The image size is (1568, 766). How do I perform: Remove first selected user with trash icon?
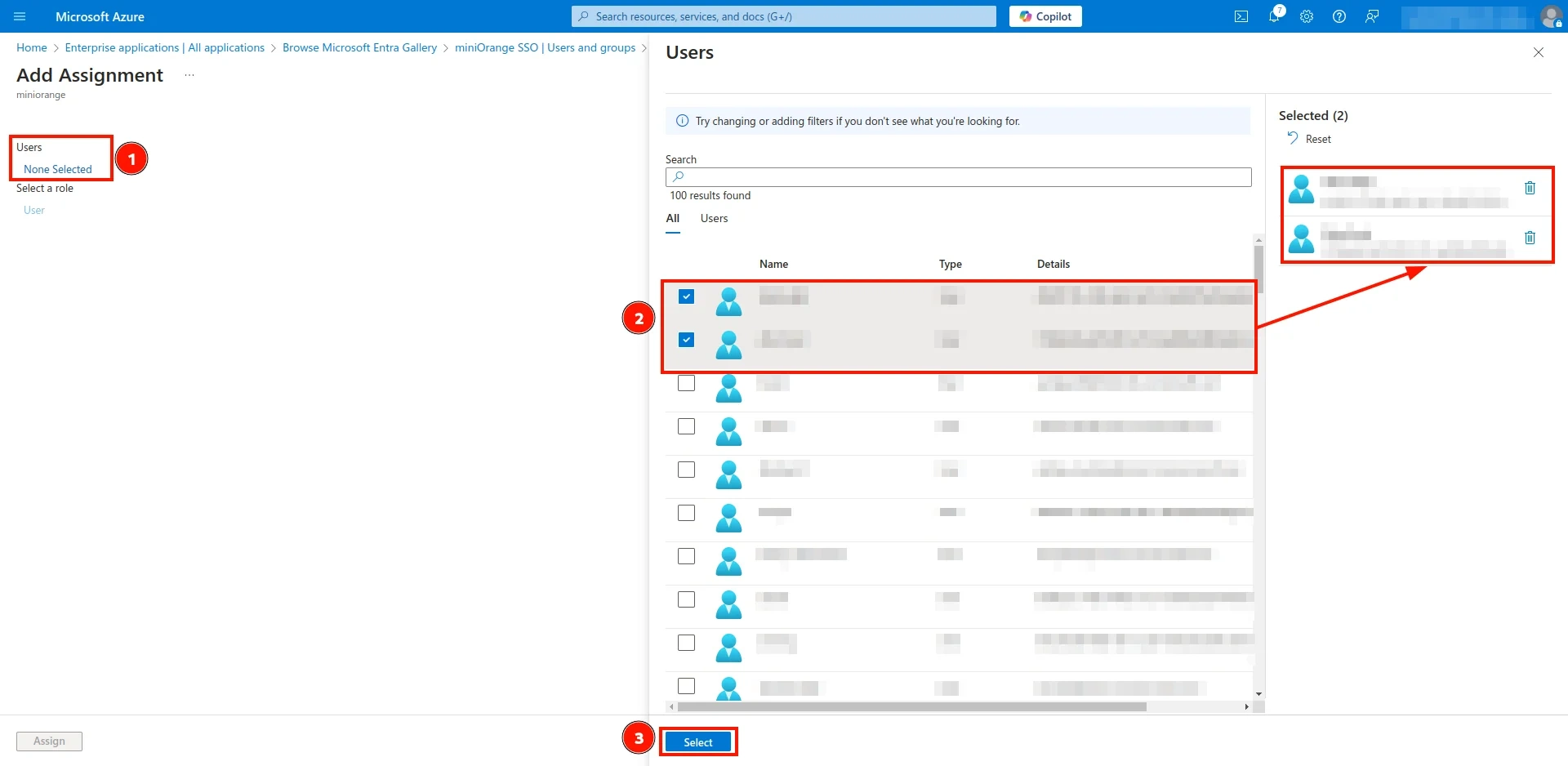1530,188
